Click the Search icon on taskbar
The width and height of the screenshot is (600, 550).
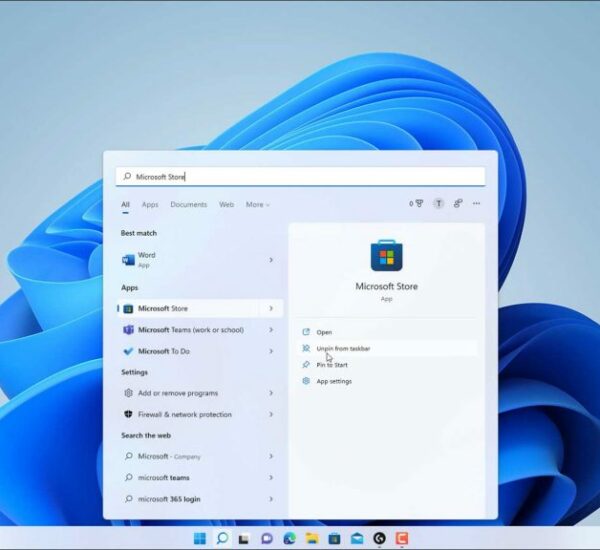click(222, 538)
